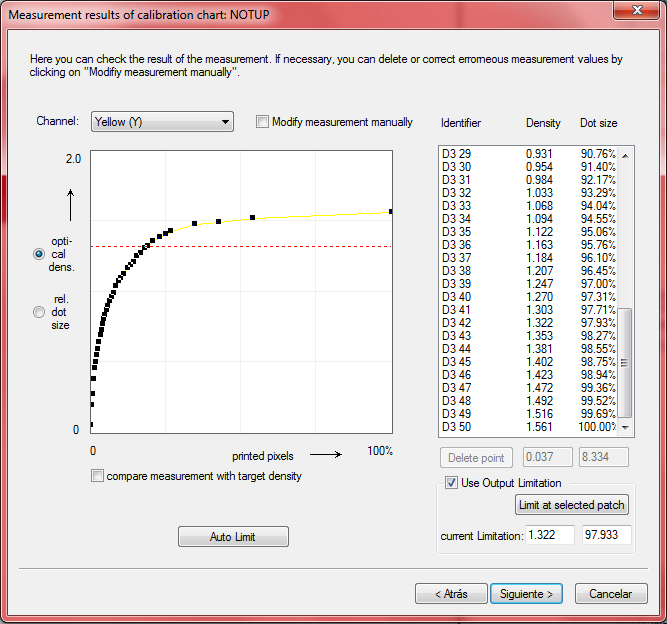Select row D3 42 in measurement list
The height and width of the screenshot is (624, 667).
[x=528, y=323]
